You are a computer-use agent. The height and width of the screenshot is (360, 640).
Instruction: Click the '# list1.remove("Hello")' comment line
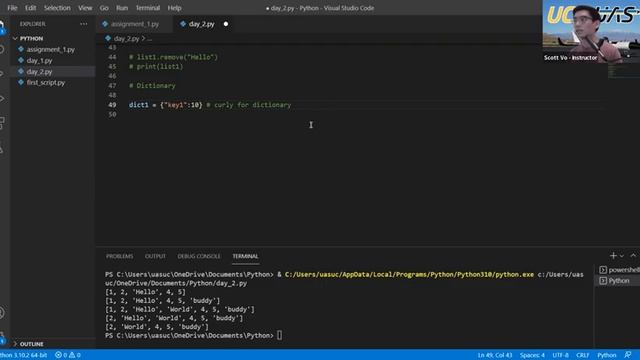(x=173, y=57)
